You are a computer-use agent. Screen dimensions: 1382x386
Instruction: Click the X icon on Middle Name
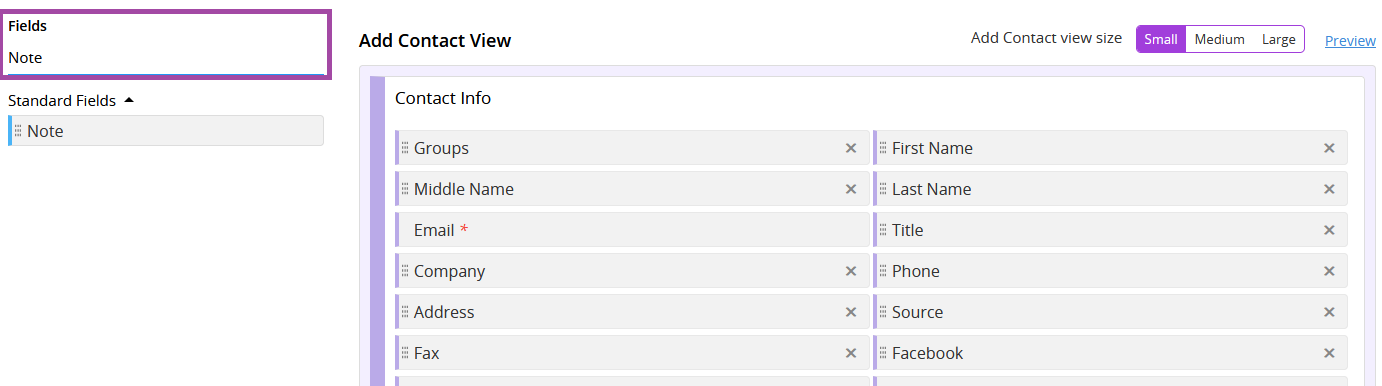[851, 189]
